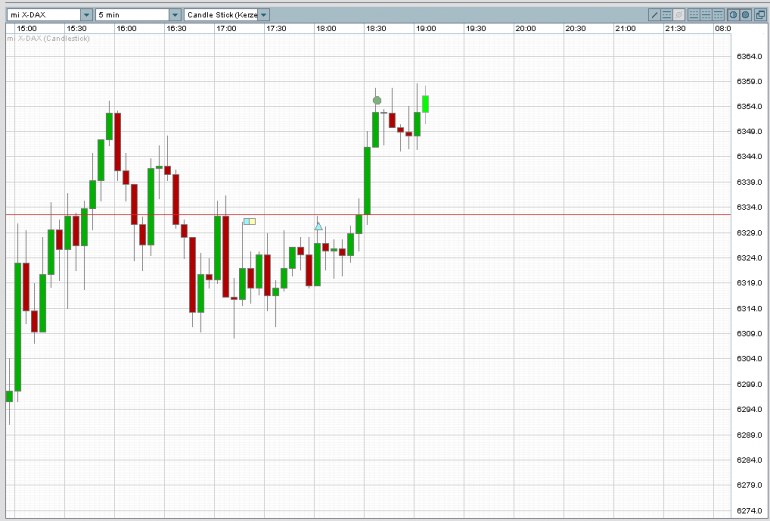Click the Candle Stick chart type field
The height and width of the screenshot is (521, 770).
coord(221,15)
